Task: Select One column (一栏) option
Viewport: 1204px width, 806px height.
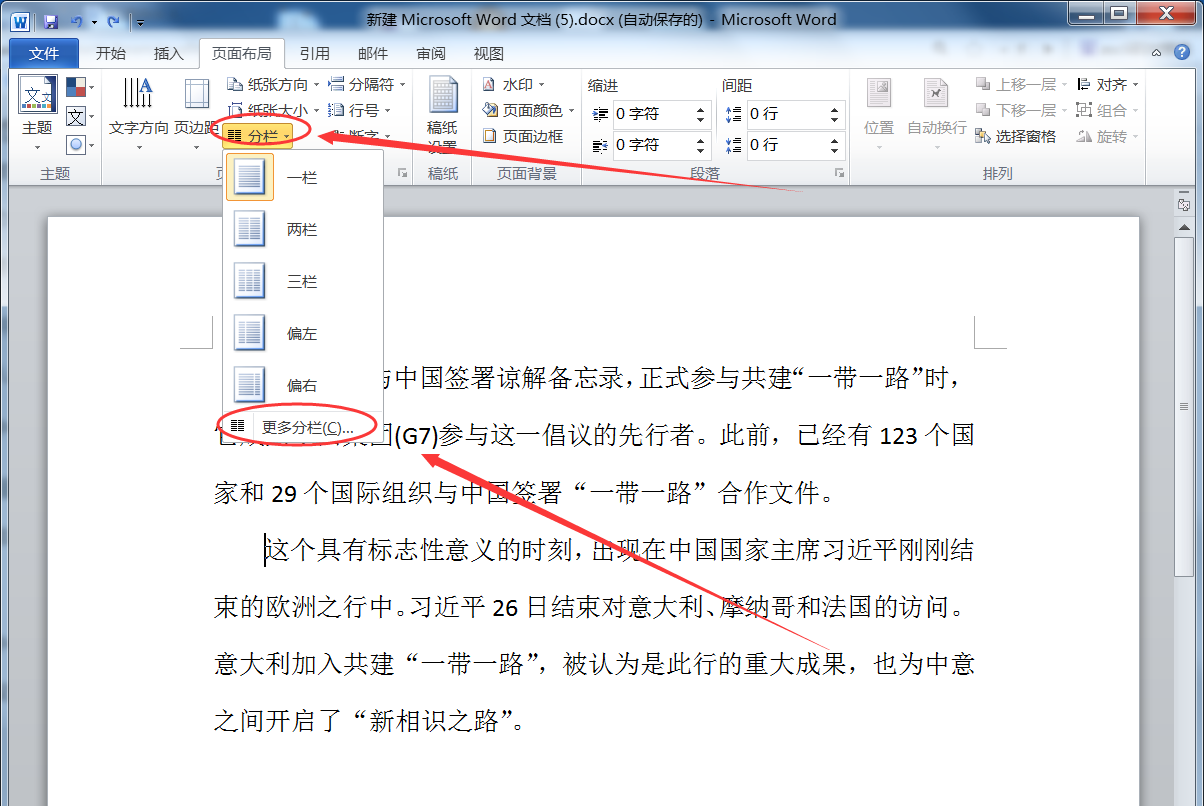Action: (303, 177)
